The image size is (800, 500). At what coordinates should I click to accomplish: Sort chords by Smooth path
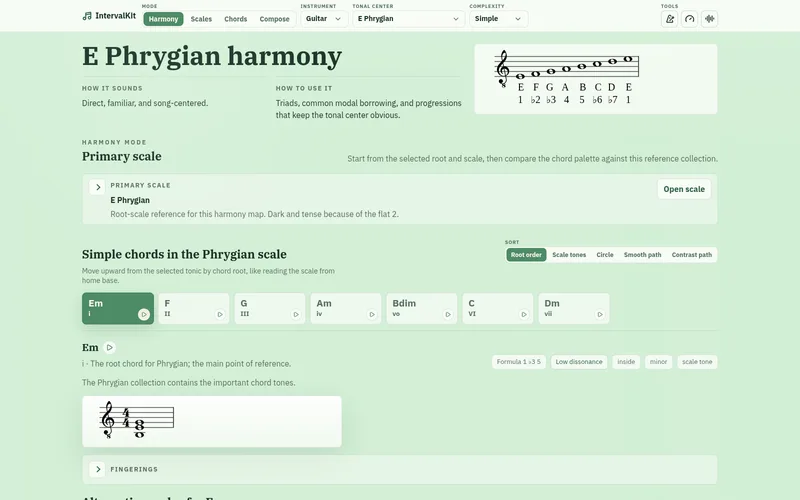642,255
